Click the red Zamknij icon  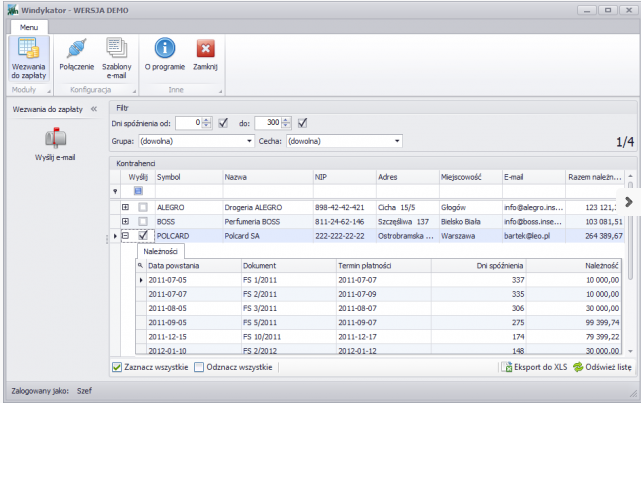point(205,49)
